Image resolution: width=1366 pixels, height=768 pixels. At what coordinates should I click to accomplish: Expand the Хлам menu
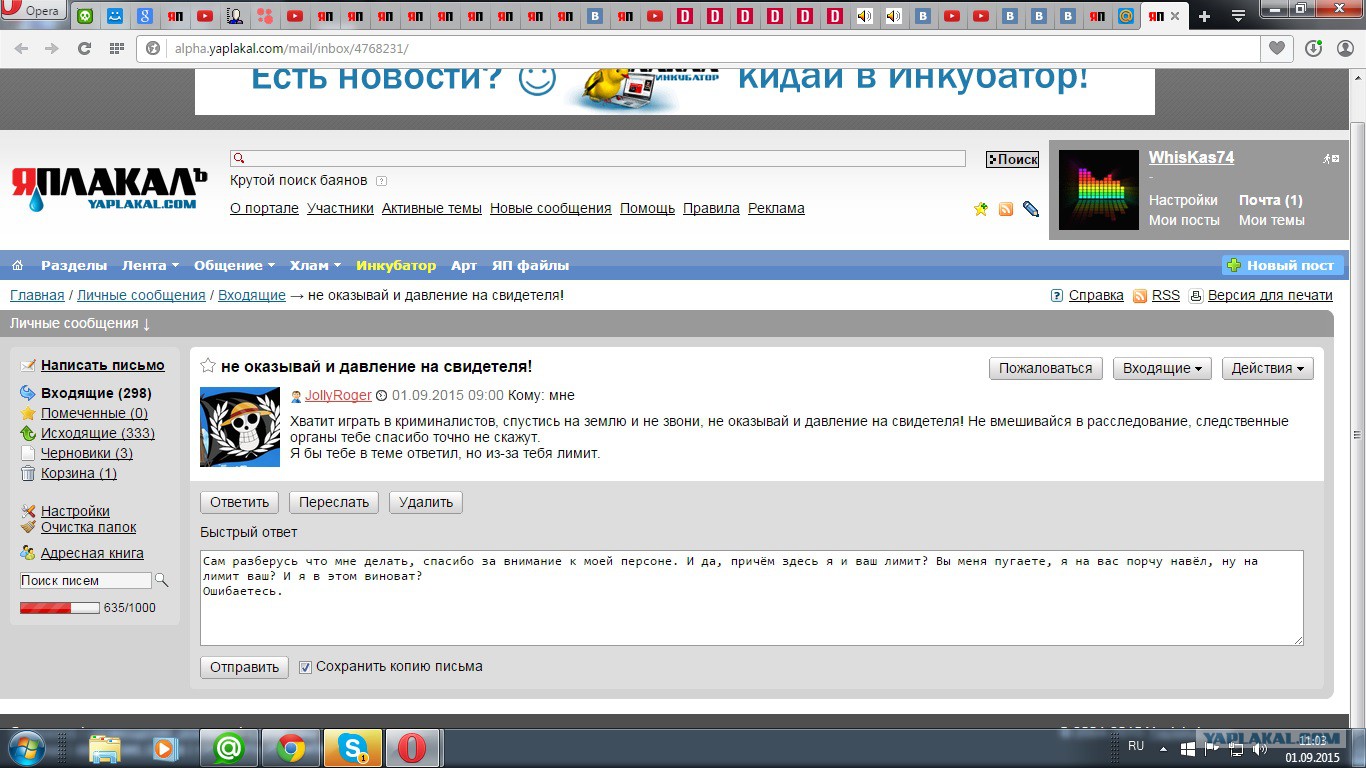point(315,265)
